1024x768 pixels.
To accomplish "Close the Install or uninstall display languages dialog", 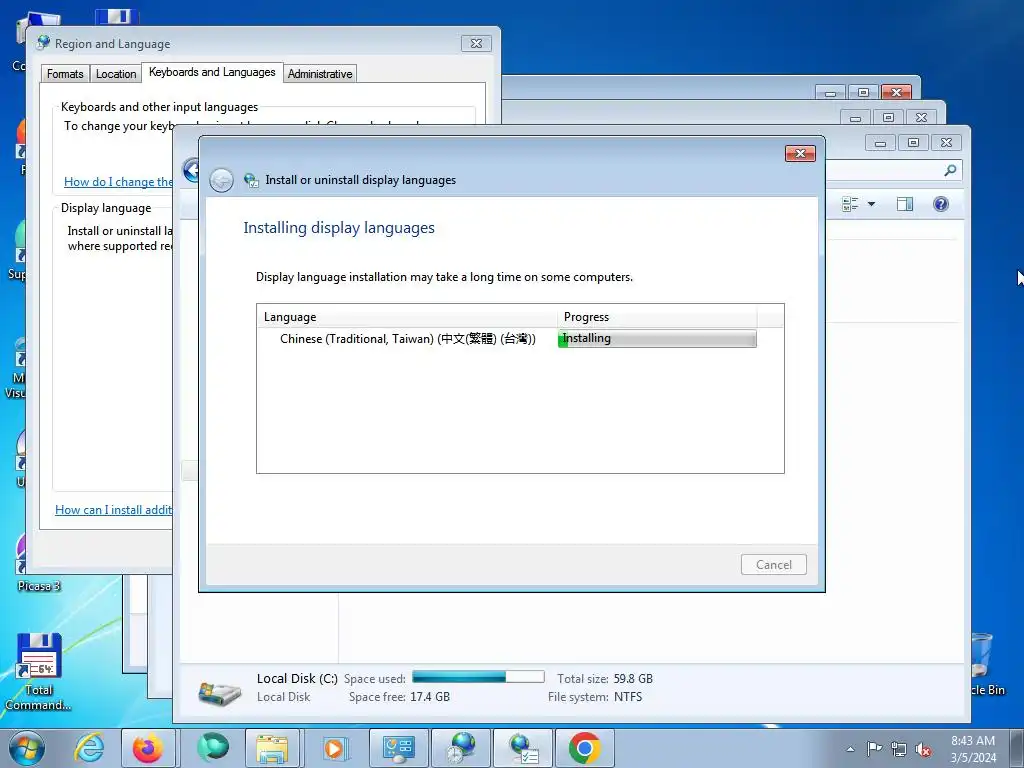I will [800, 153].
